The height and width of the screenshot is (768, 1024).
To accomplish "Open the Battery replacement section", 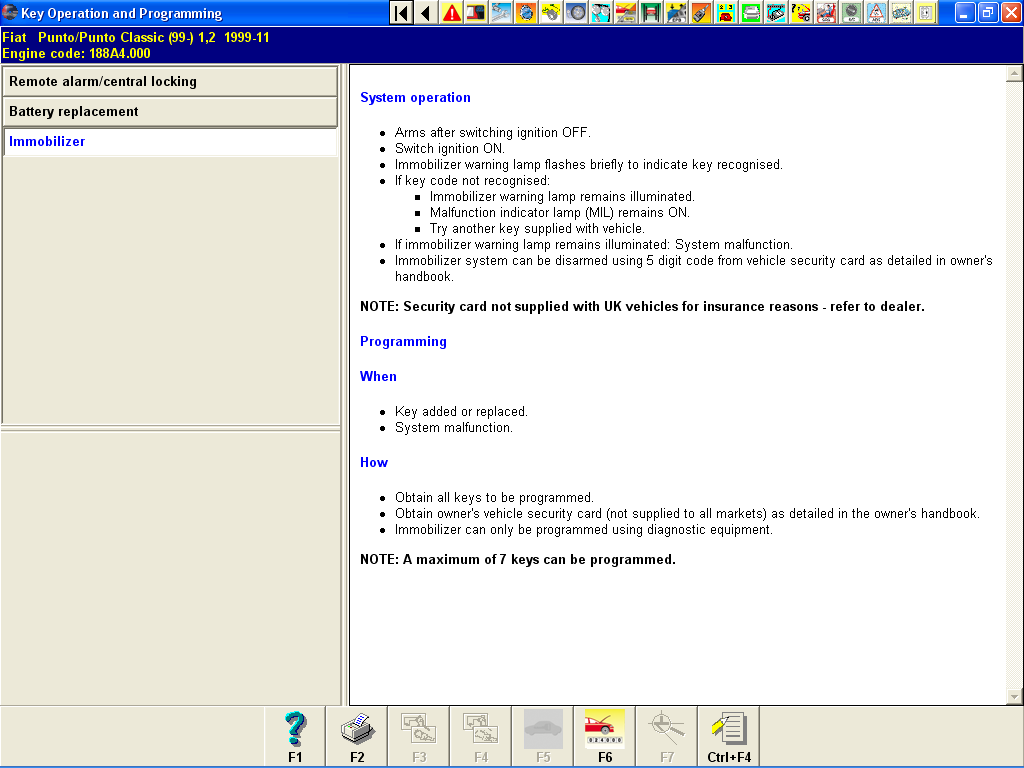I will click(x=170, y=112).
